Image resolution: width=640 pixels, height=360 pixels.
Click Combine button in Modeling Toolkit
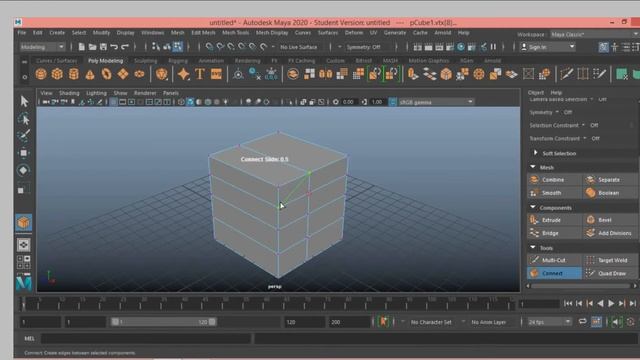point(554,180)
